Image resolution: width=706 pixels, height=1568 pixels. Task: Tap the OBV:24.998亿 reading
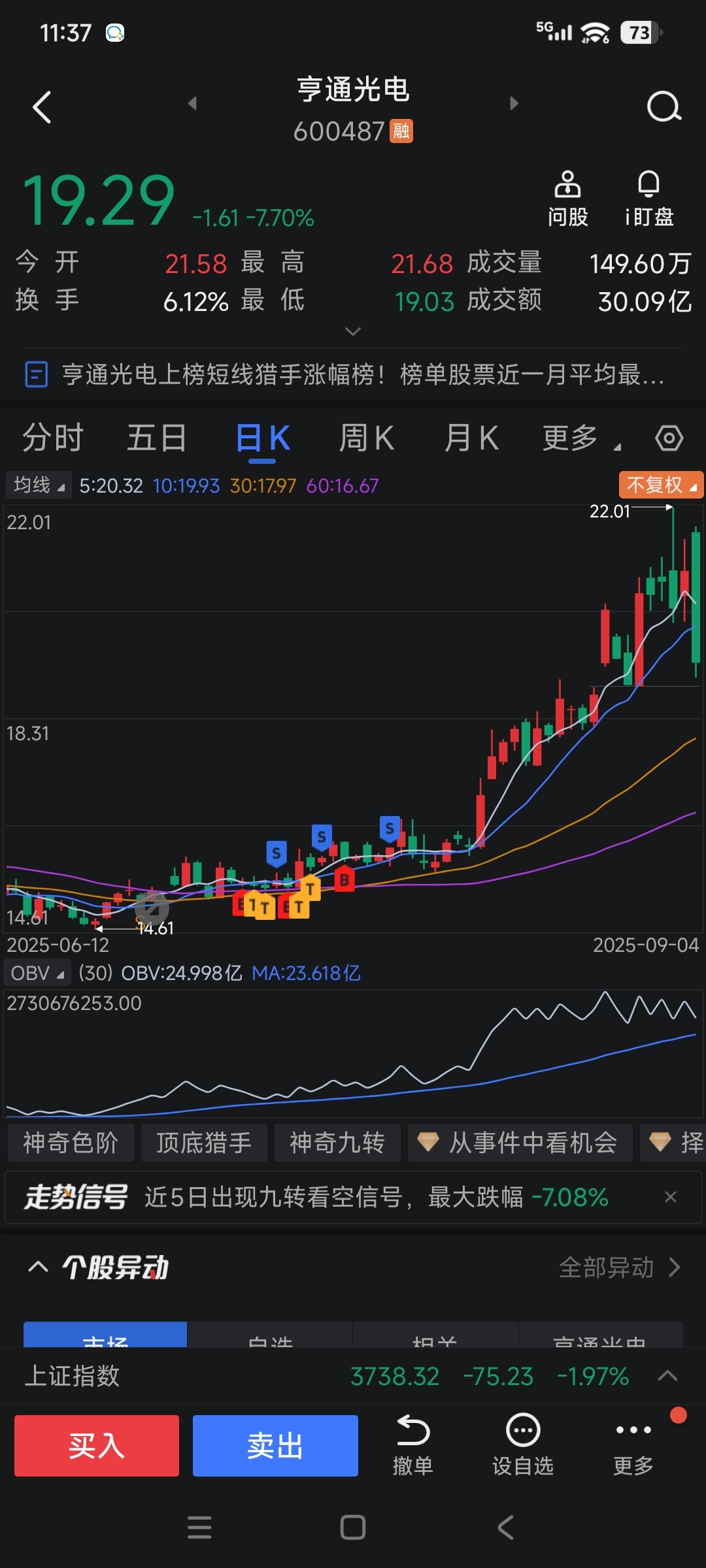(181, 973)
